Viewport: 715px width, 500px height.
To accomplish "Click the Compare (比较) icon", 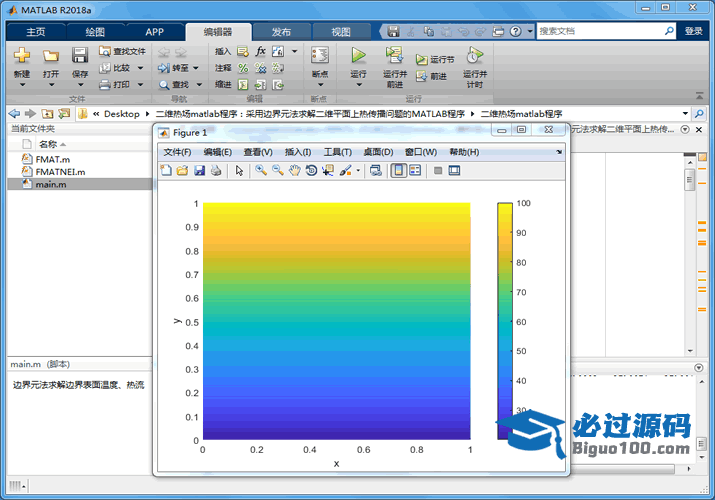I will (105, 68).
